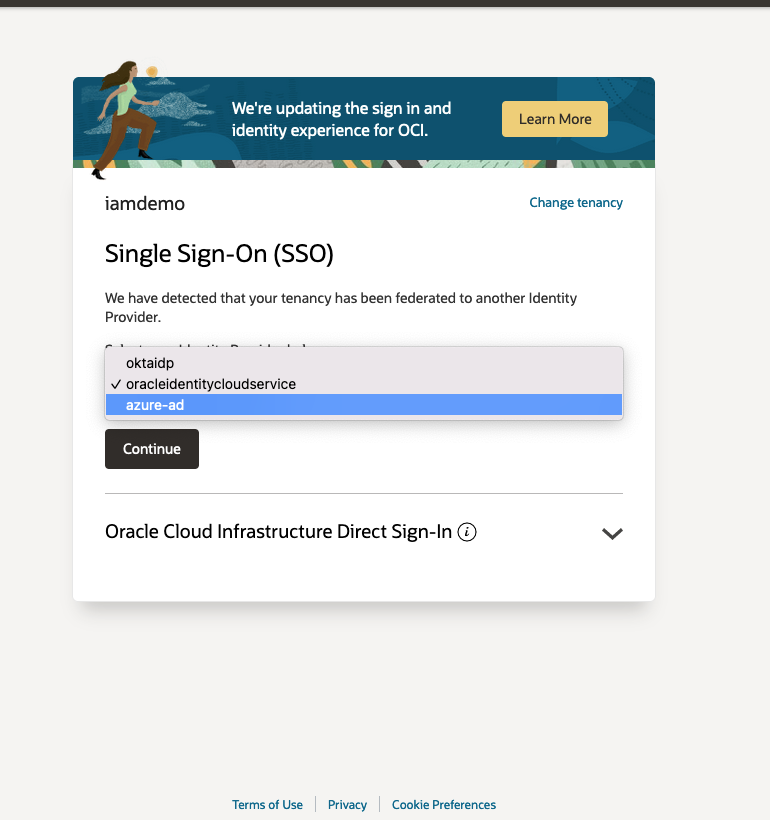Open the identity provider selection dropdown
Image resolution: width=770 pixels, height=820 pixels.
click(364, 383)
